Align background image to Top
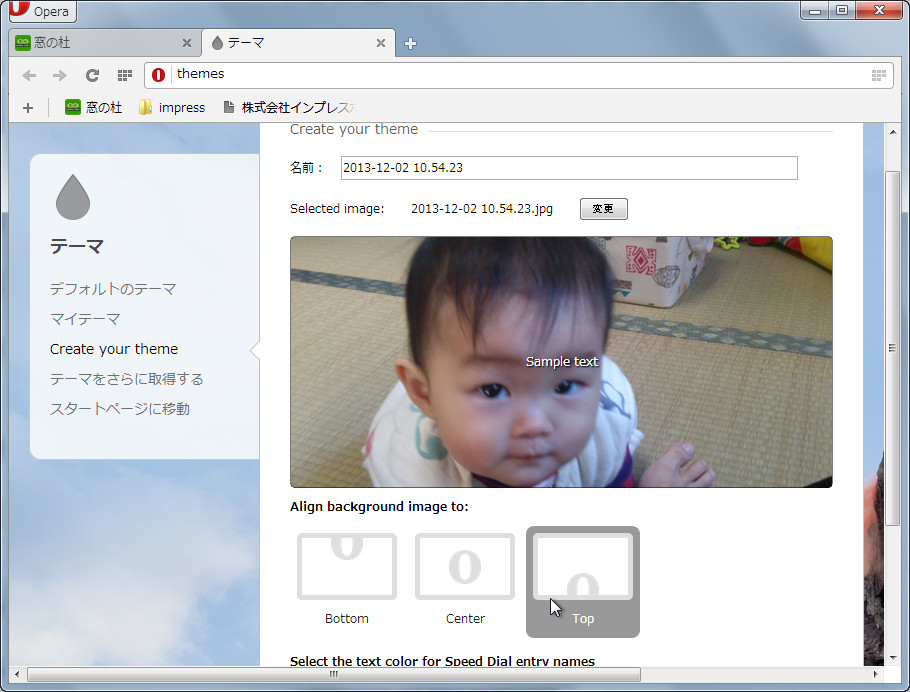This screenshot has height=692, width=910. [582, 566]
